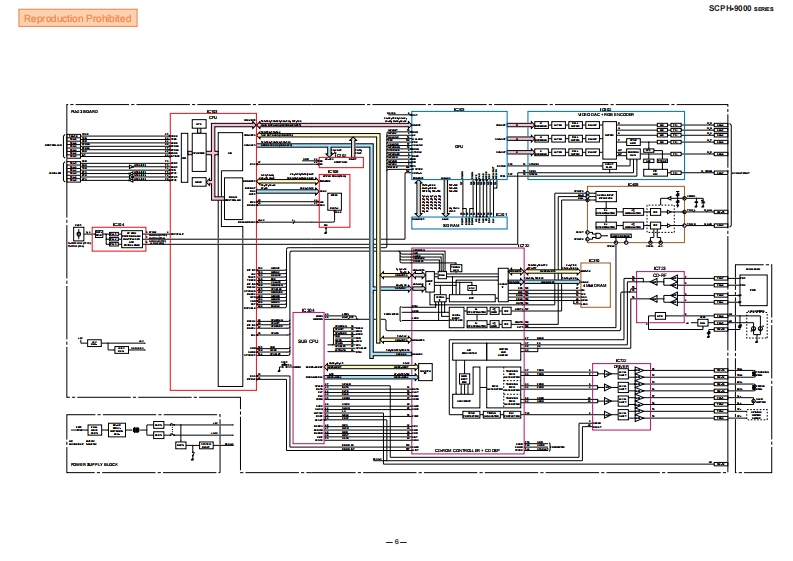Viewport: 793px width, 561px height.
Task: Click the first triangle amplifier in DRIVER block
Action: [x=606, y=372]
